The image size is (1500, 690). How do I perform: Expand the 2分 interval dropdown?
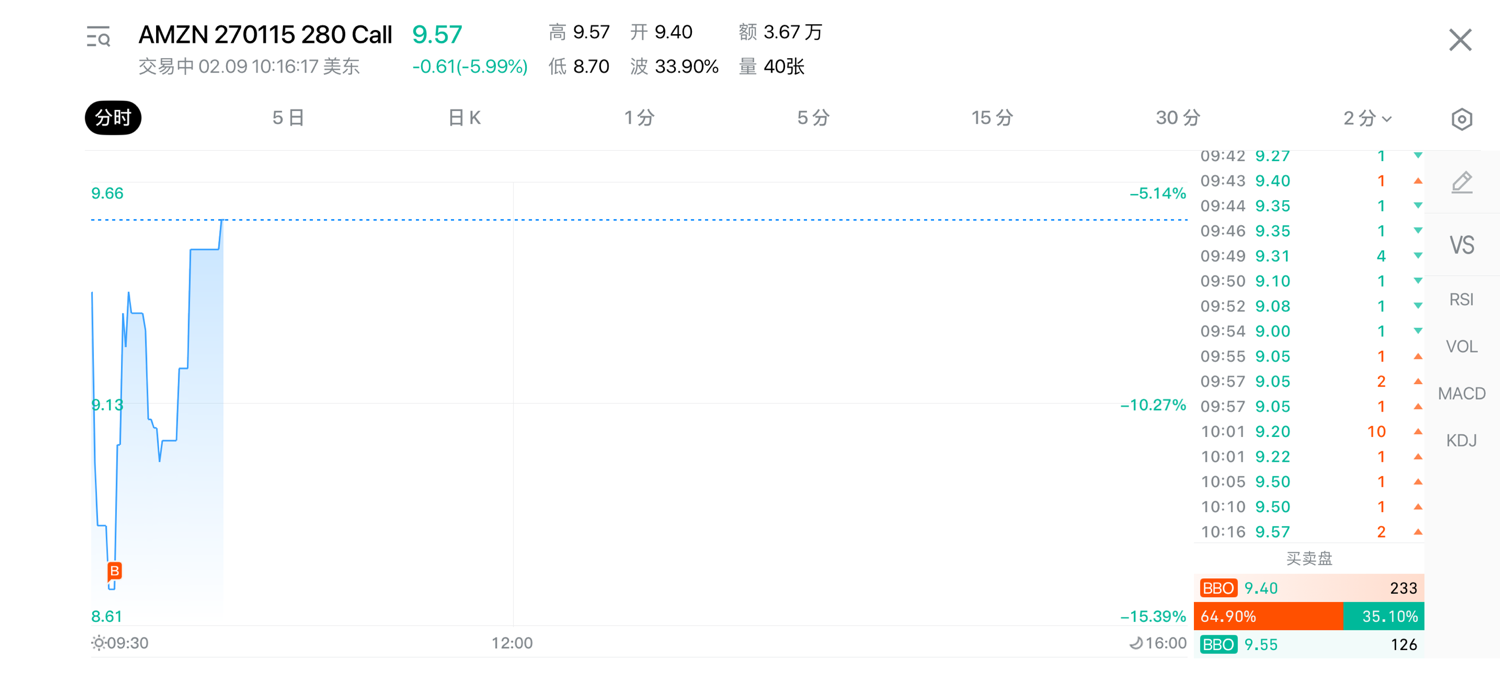click(1367, 119)
